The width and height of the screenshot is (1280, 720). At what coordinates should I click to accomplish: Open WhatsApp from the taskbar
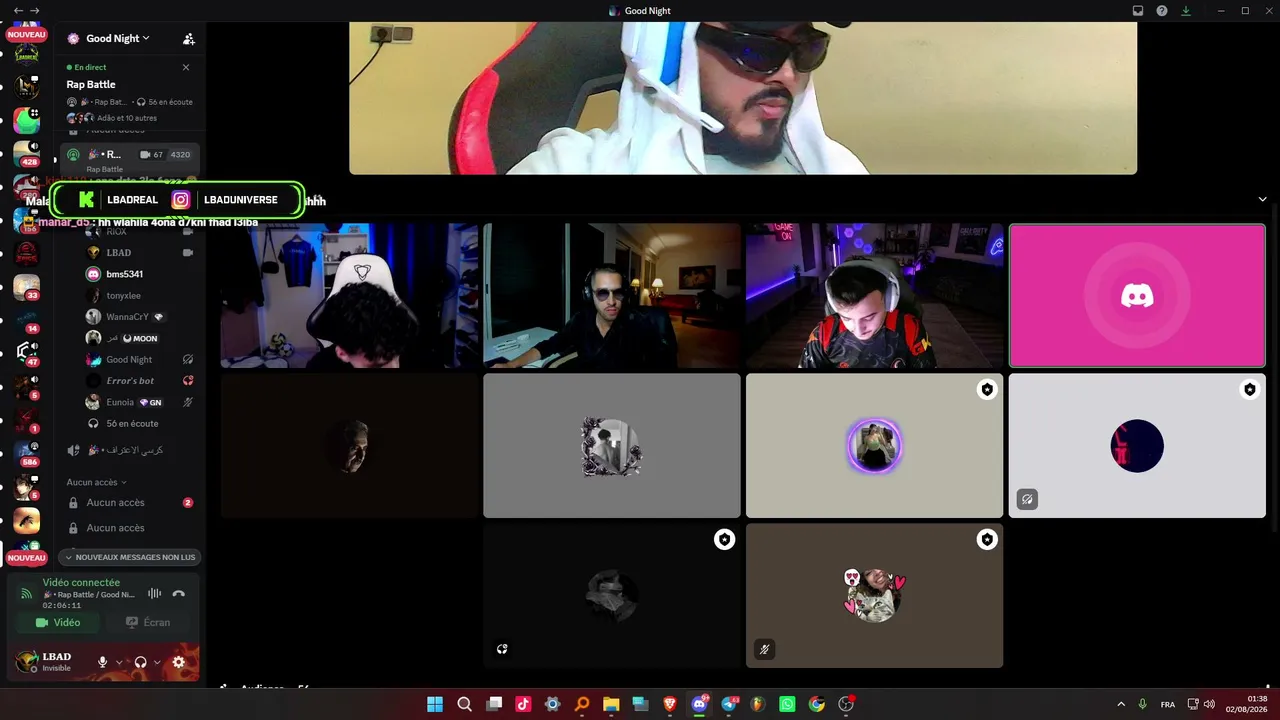787,704
